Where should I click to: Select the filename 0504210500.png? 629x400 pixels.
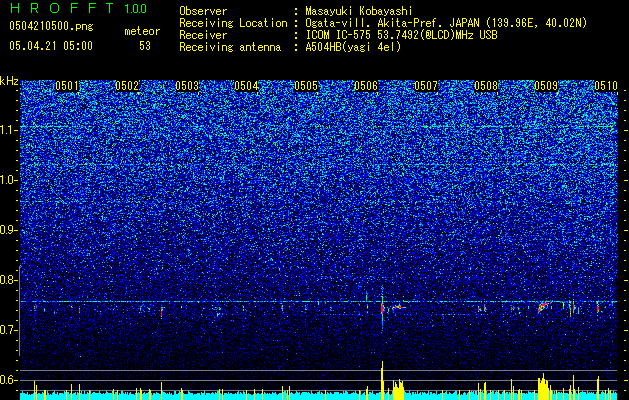pos(51,26)
